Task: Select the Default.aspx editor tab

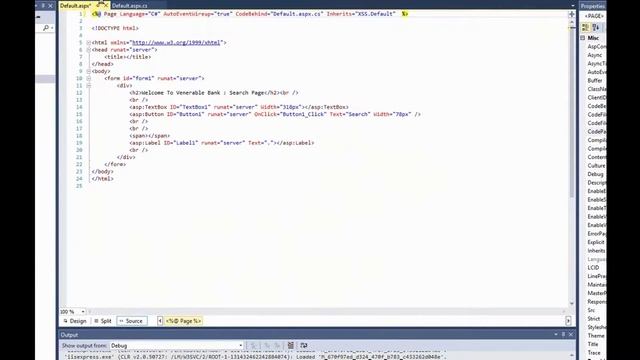Action: pyautogui.click(x=76, y=6)
